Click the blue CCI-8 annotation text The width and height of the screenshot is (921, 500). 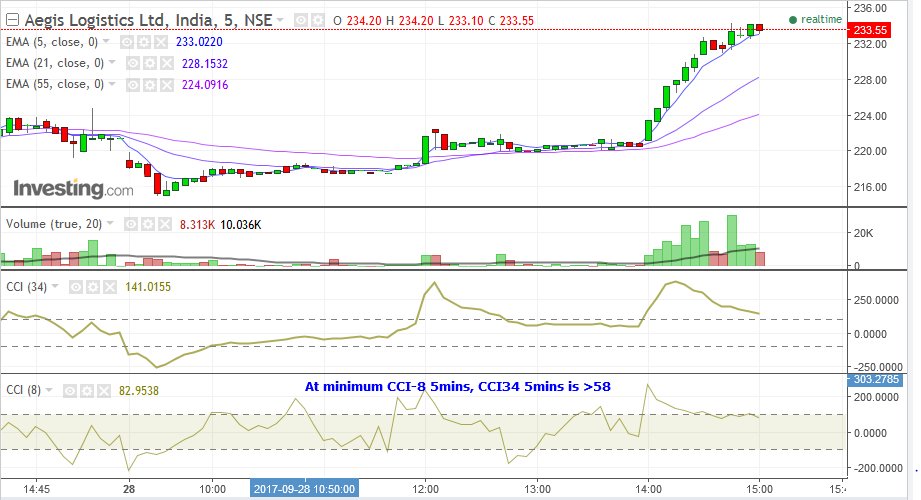(458, 387)
